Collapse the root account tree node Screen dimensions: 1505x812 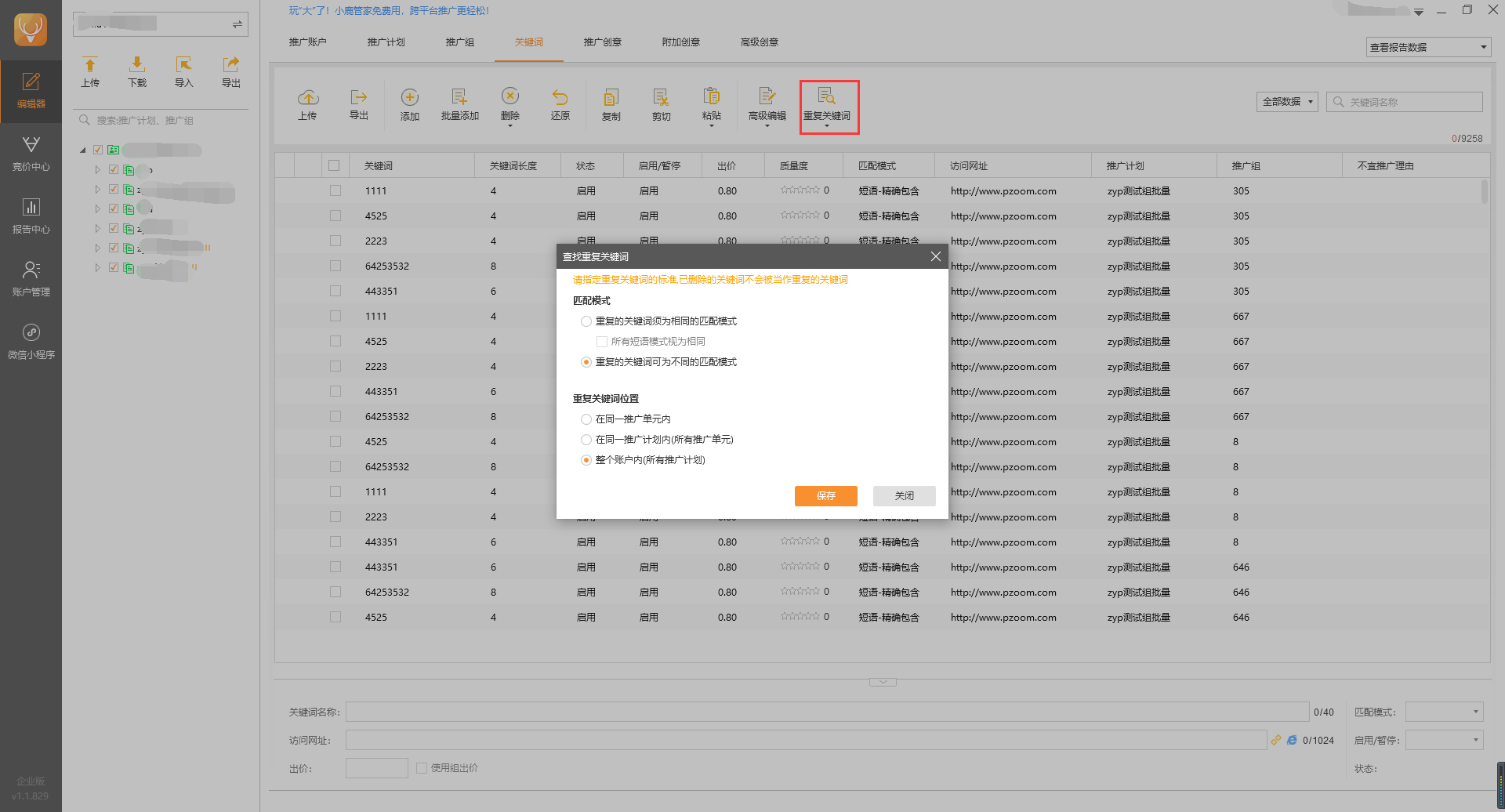(x=83, y=150)
